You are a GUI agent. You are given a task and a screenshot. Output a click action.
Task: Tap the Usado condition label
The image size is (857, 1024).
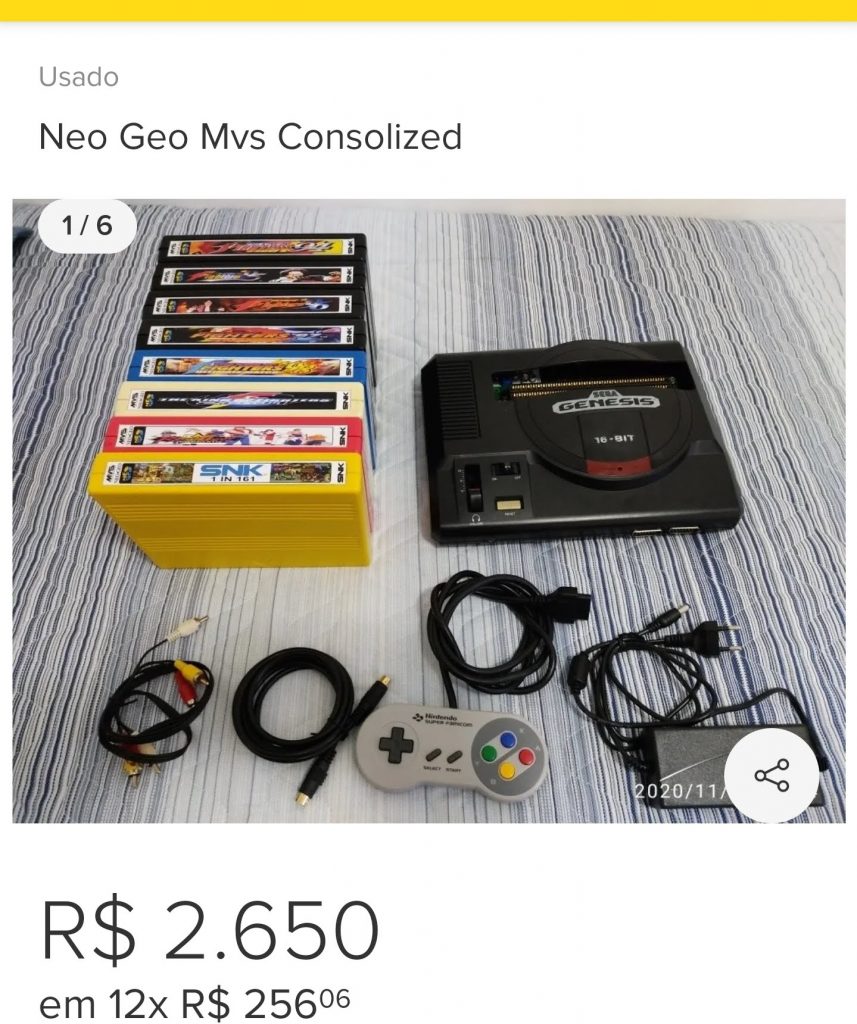click(x=79, y=77)
